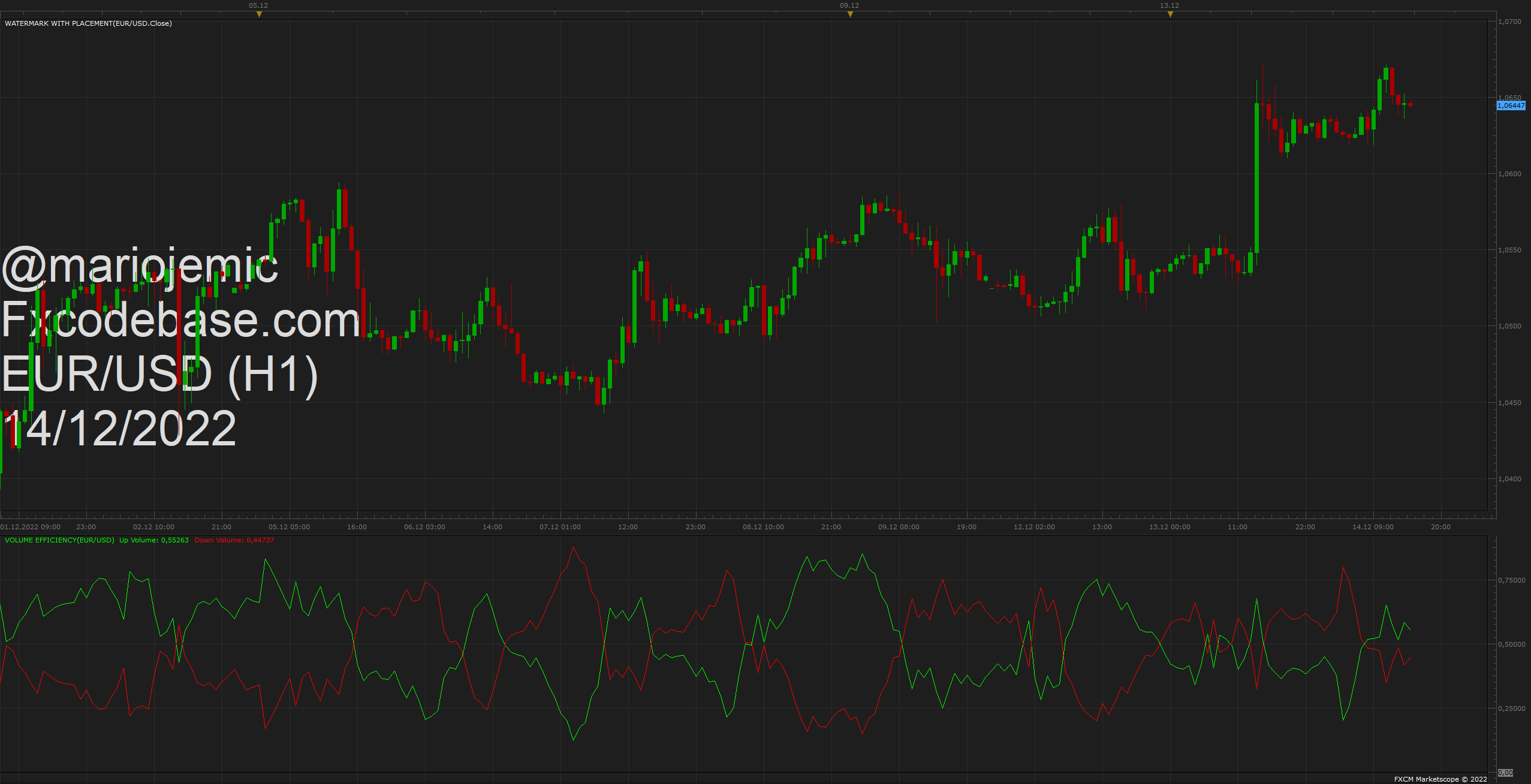Click the 1,0450 price axis label
This screenshot has height=784, width=1531.
pos(1509,403)
